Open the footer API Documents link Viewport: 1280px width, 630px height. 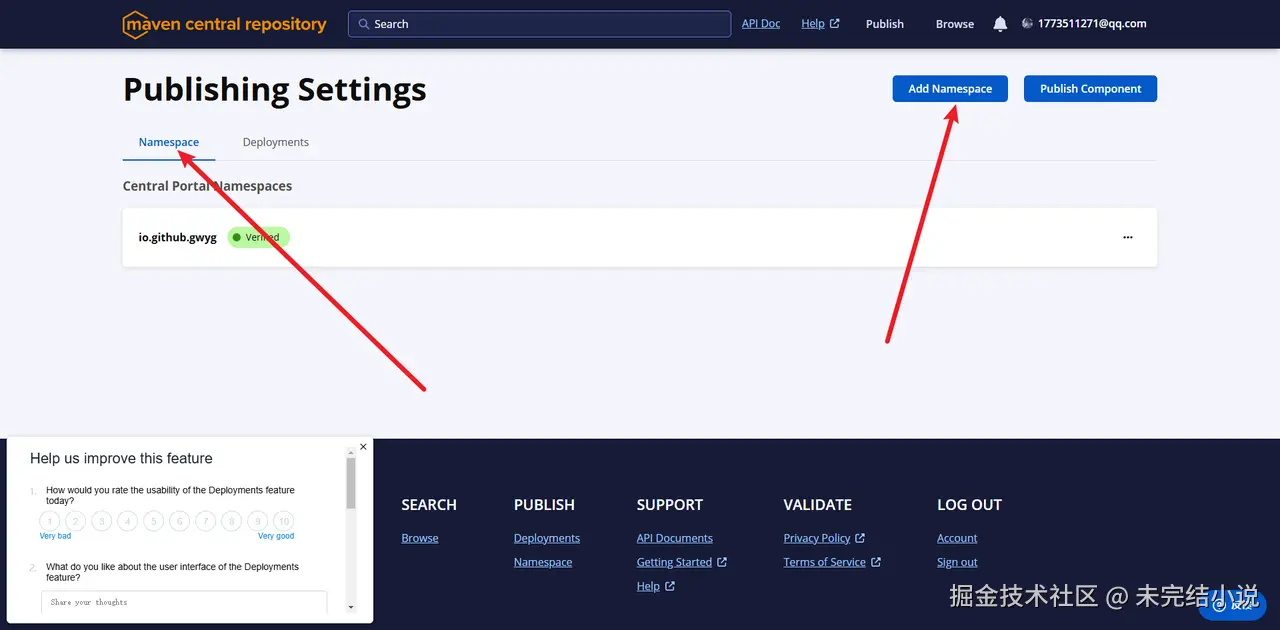[x=675, y=538]
